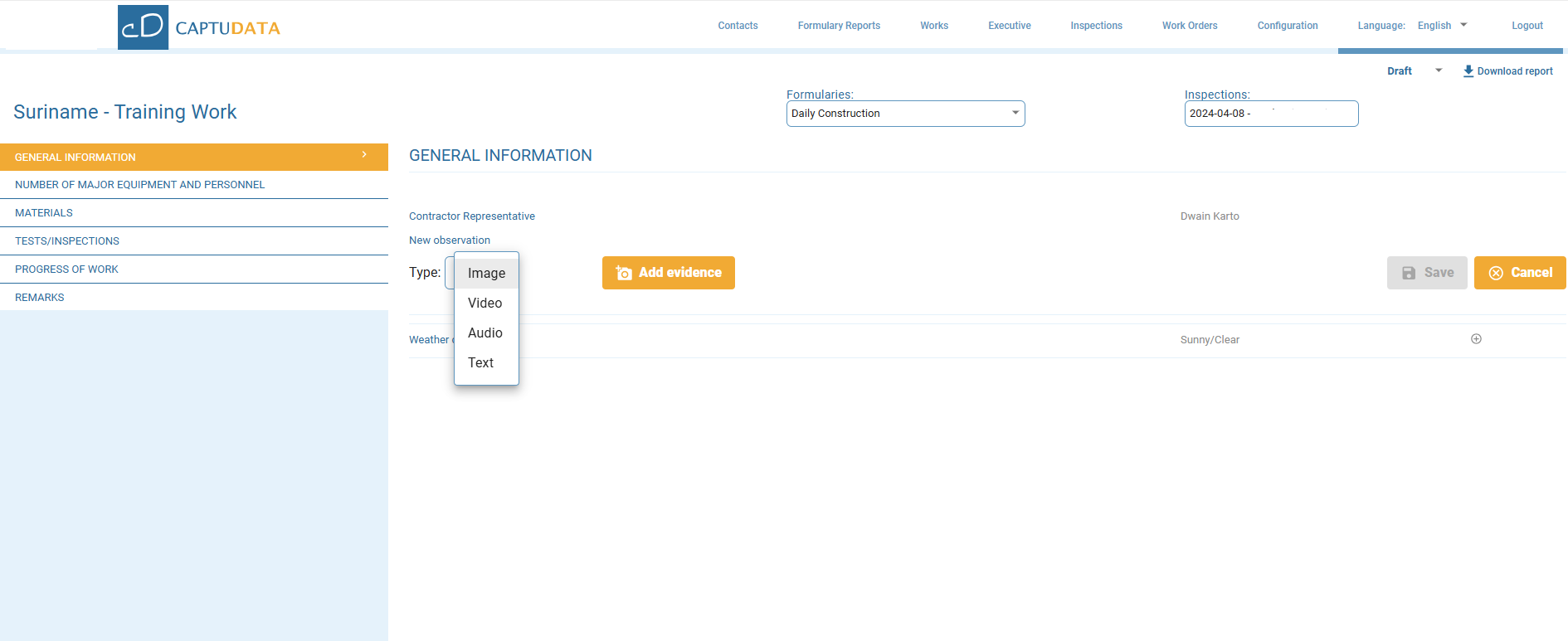The image size is (1568, 641).
Task: Select Text as observation type
Action: pos(481,363)
